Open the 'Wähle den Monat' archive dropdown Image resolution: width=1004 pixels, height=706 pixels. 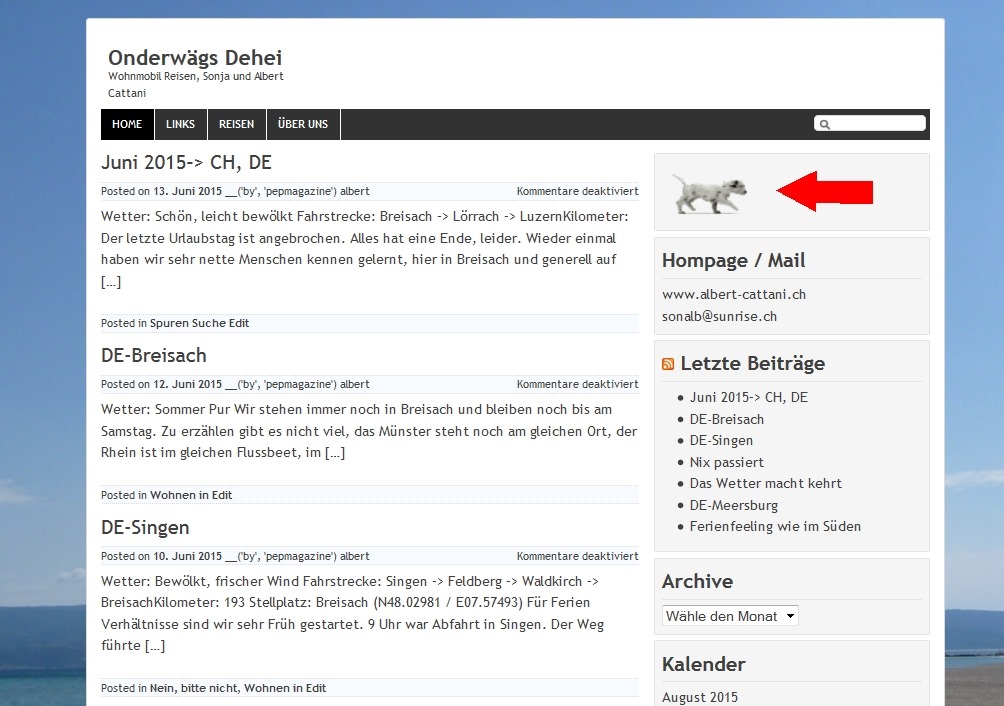coord(730,616)
